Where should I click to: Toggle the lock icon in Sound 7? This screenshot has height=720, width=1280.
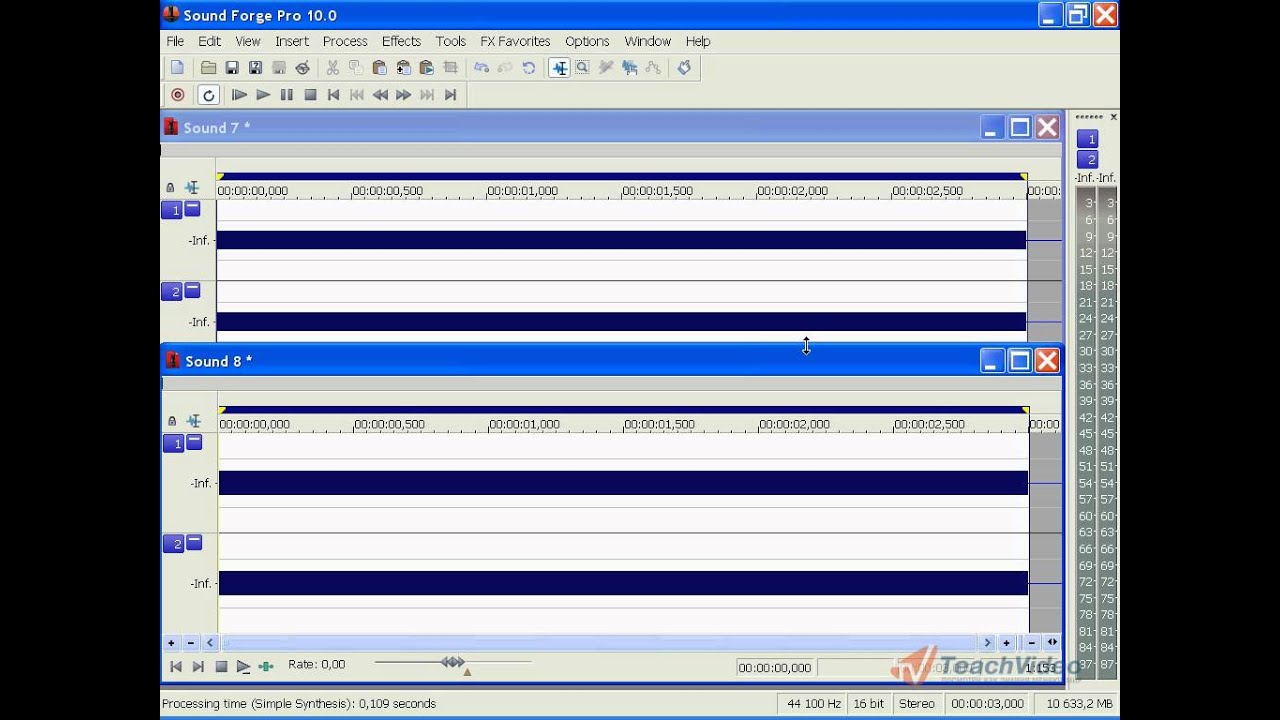170,188
